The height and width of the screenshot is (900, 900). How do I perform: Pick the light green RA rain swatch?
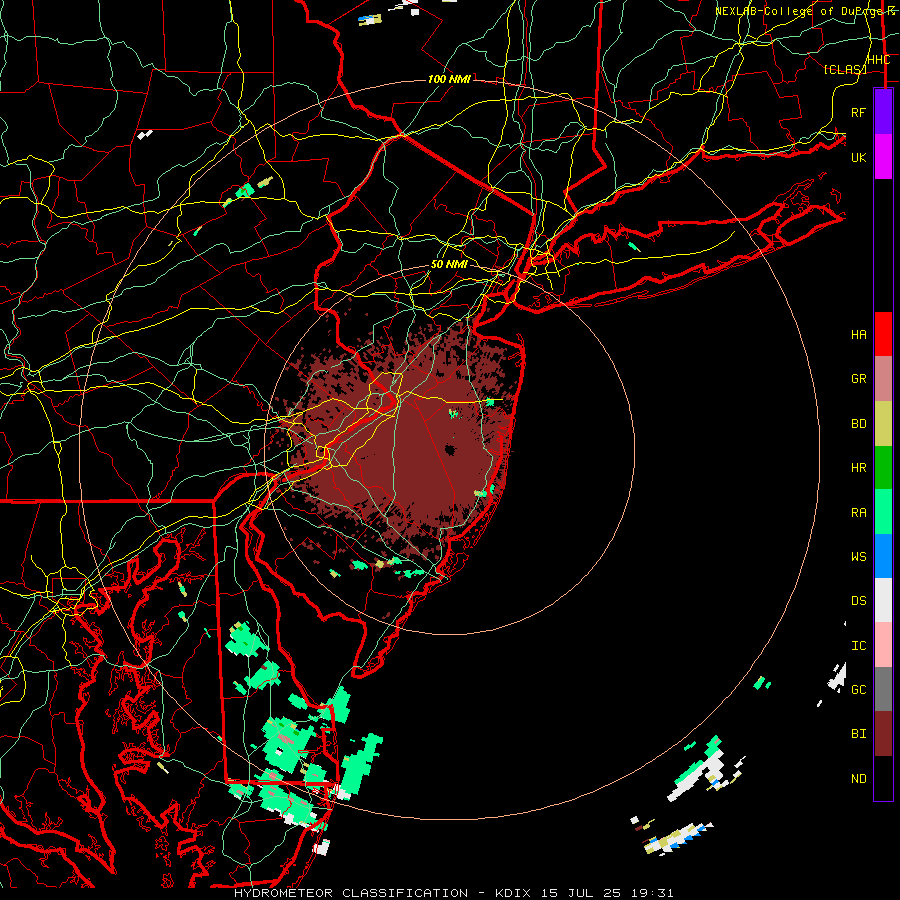pos(883,512)
